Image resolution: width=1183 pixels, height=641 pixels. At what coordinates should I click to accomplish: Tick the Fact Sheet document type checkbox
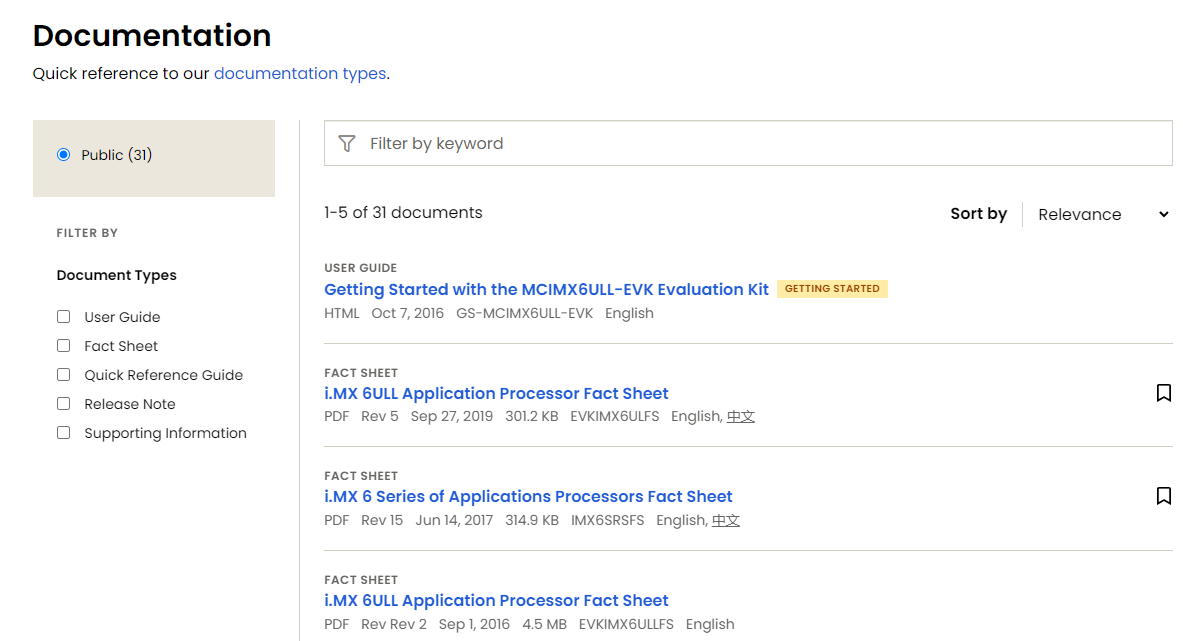click(x=63, y=345)
